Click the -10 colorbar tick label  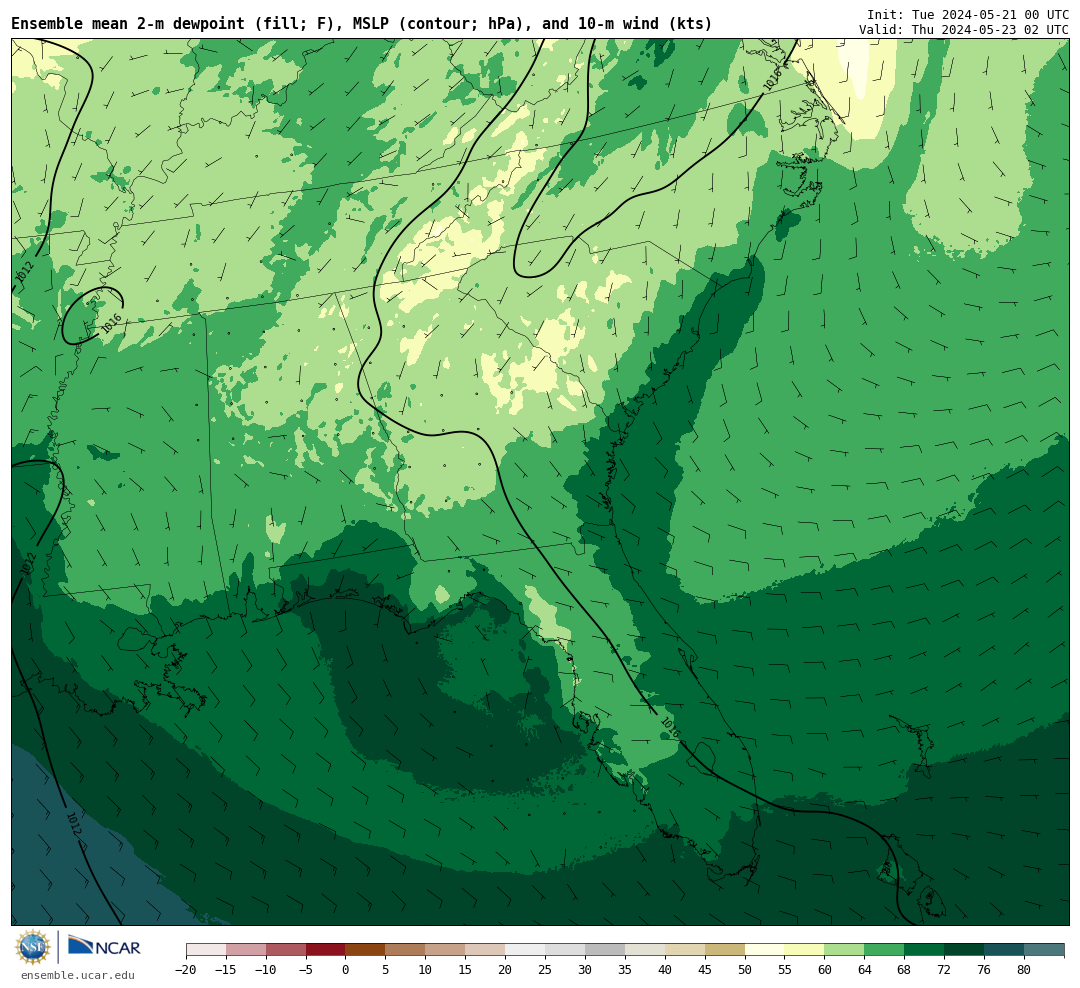click(x=266, y=970)
